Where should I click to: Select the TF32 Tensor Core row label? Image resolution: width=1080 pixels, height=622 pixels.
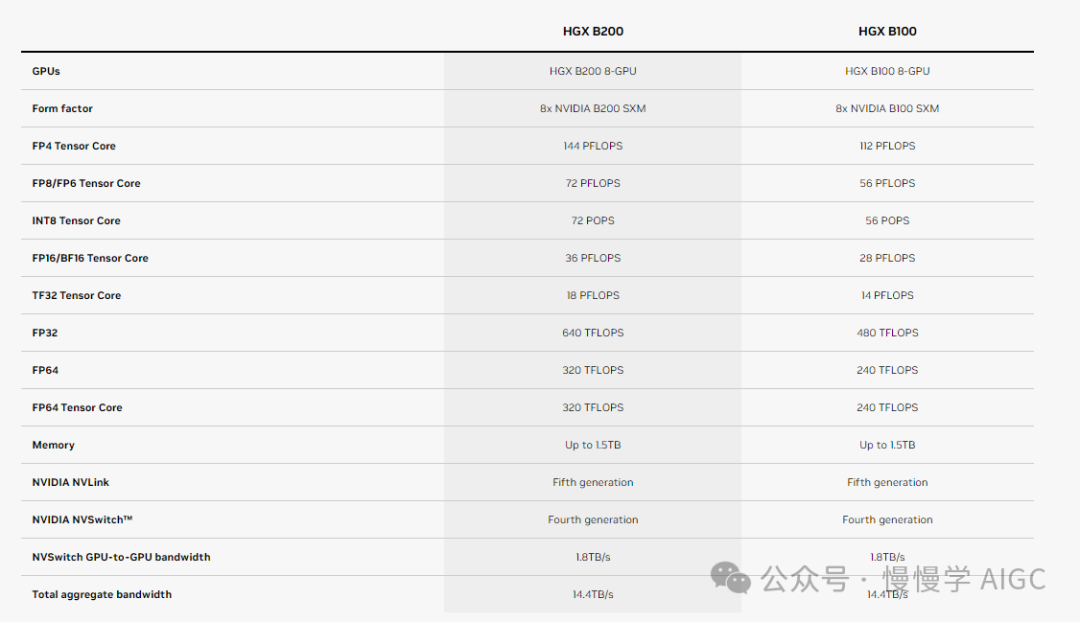tap(76, 295)
